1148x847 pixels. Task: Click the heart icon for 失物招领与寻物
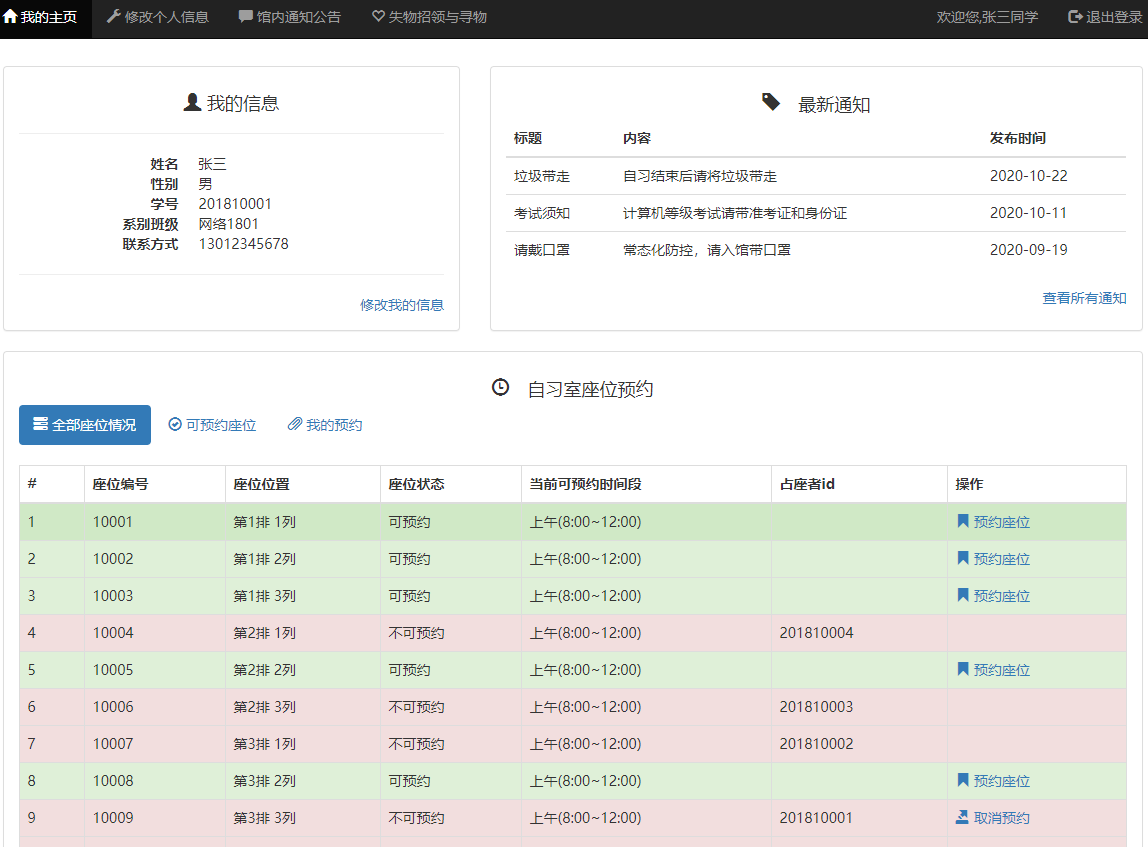[378, 16]
